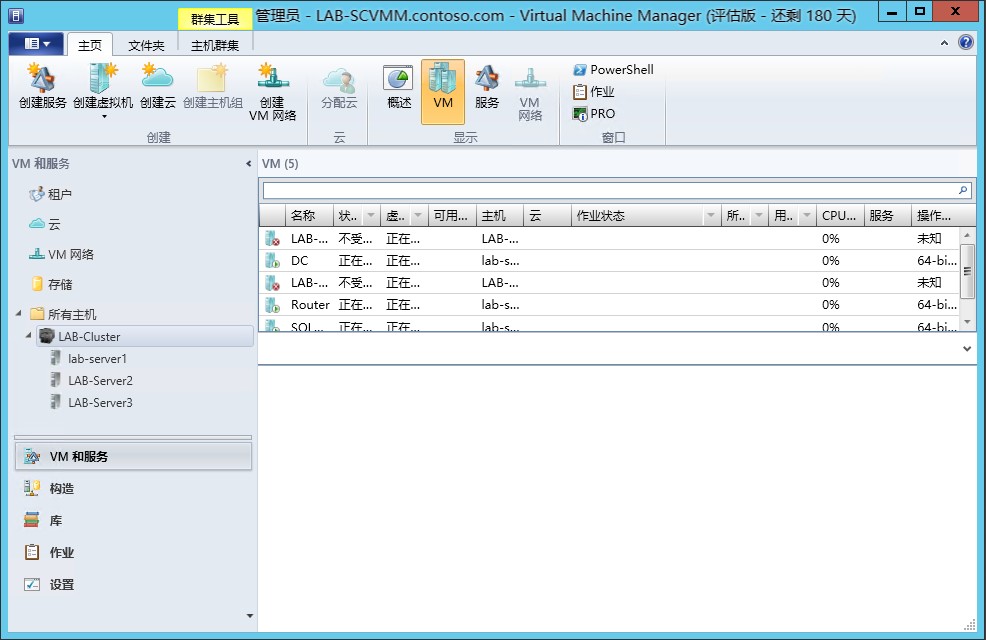Sort by the 名称 column header
986x640 pixels.
pos(309,216)
